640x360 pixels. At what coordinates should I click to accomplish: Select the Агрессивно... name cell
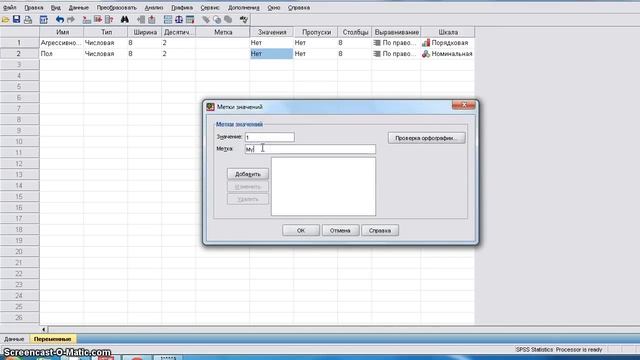62,42
